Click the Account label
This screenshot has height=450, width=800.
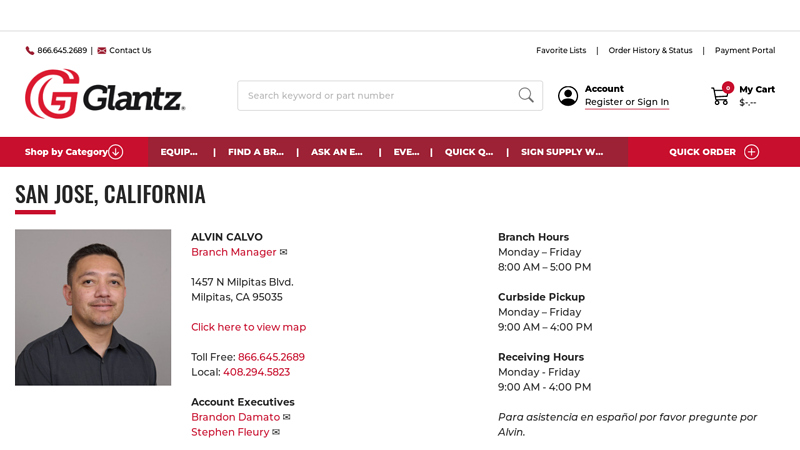click(604, 89)
